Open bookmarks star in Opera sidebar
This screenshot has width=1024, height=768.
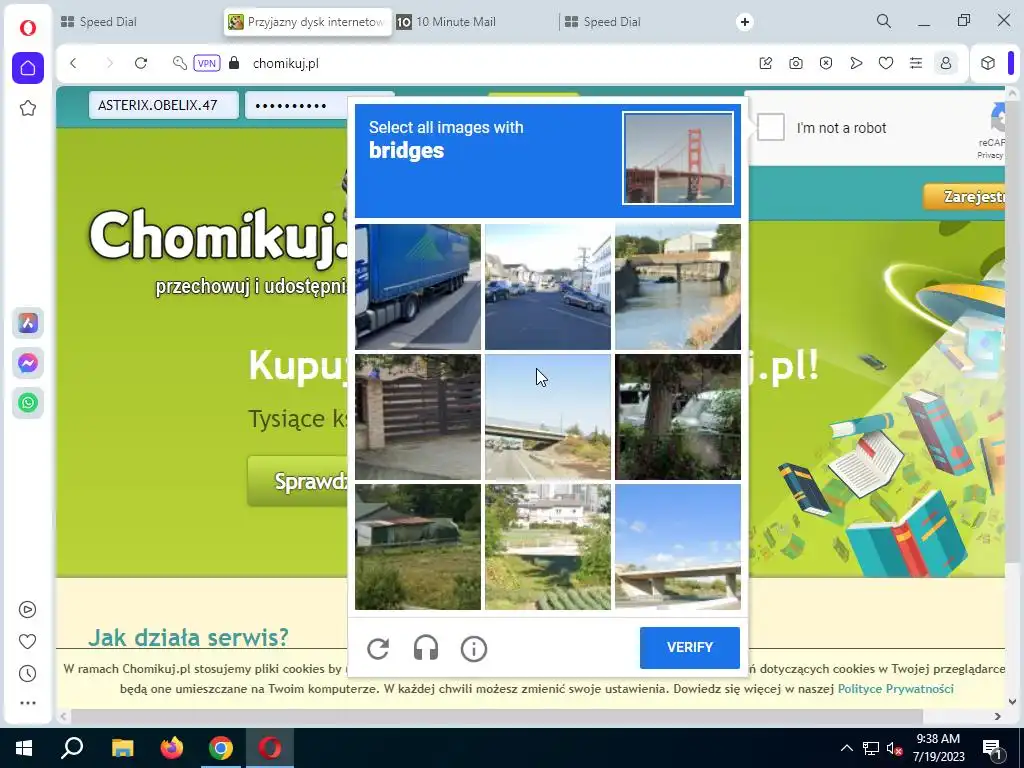[27, 108]
